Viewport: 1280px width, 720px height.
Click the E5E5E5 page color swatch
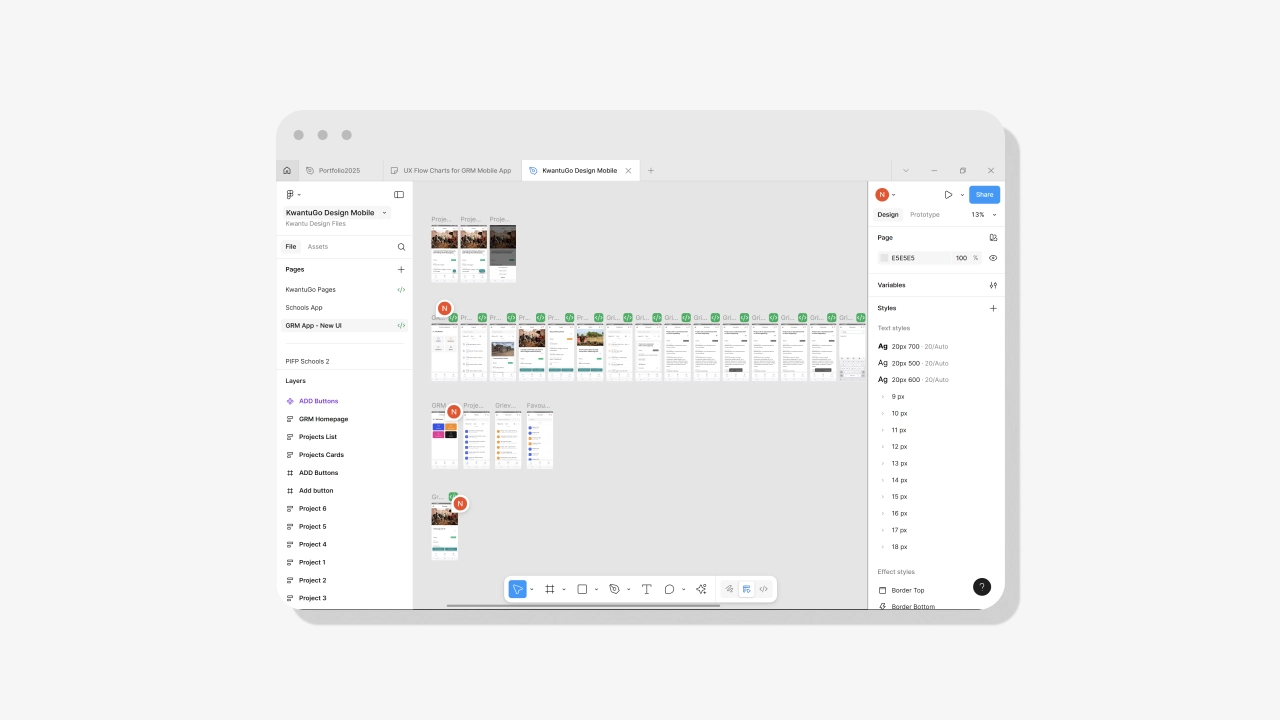884,258
